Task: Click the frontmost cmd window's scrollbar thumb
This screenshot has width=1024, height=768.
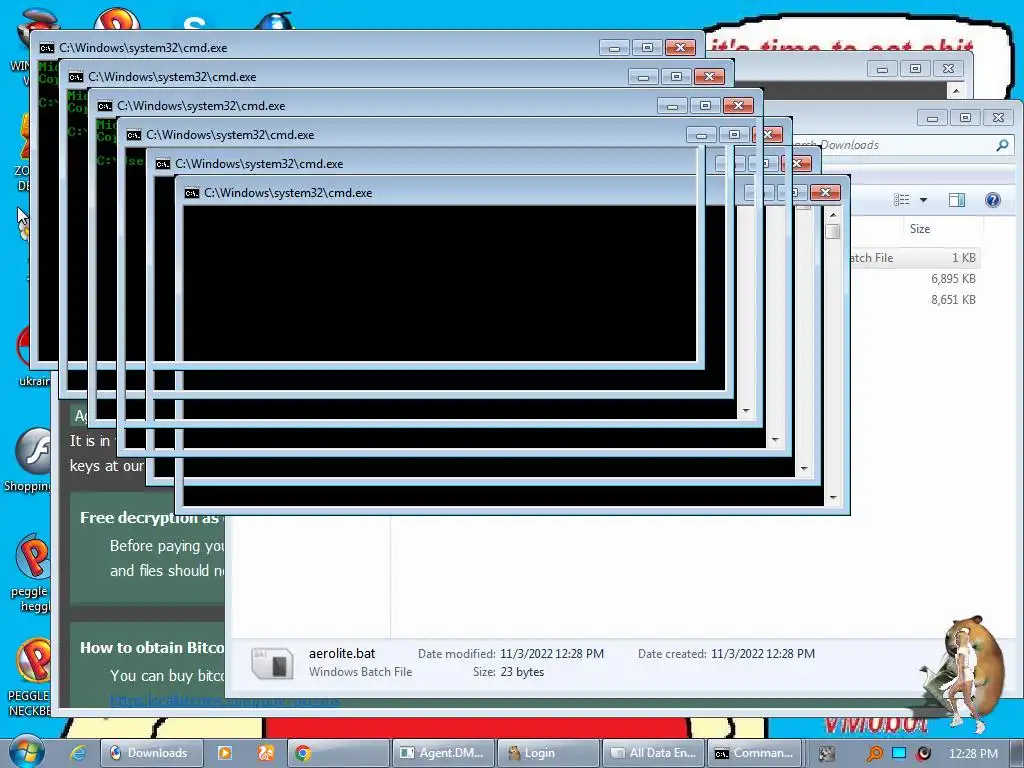Action: (x=833, y=231)
